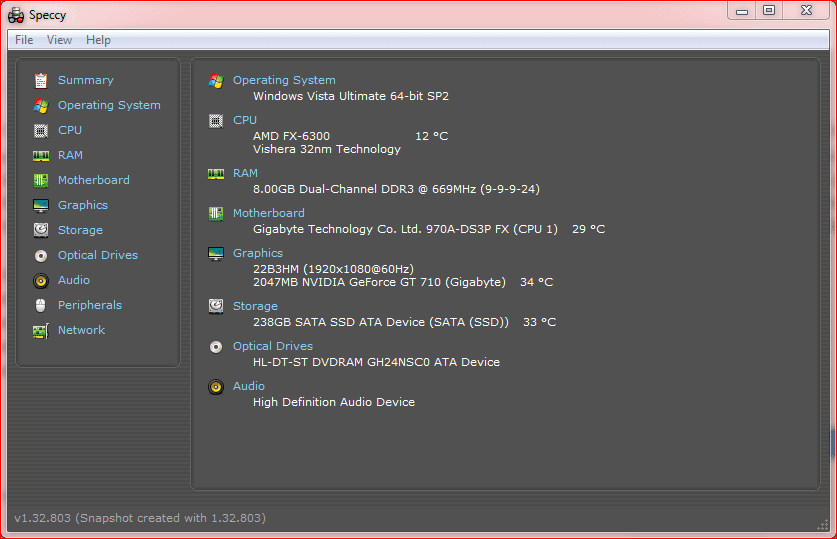
Task: View Optical Drives from sidebar
Action: coord(98,255)
